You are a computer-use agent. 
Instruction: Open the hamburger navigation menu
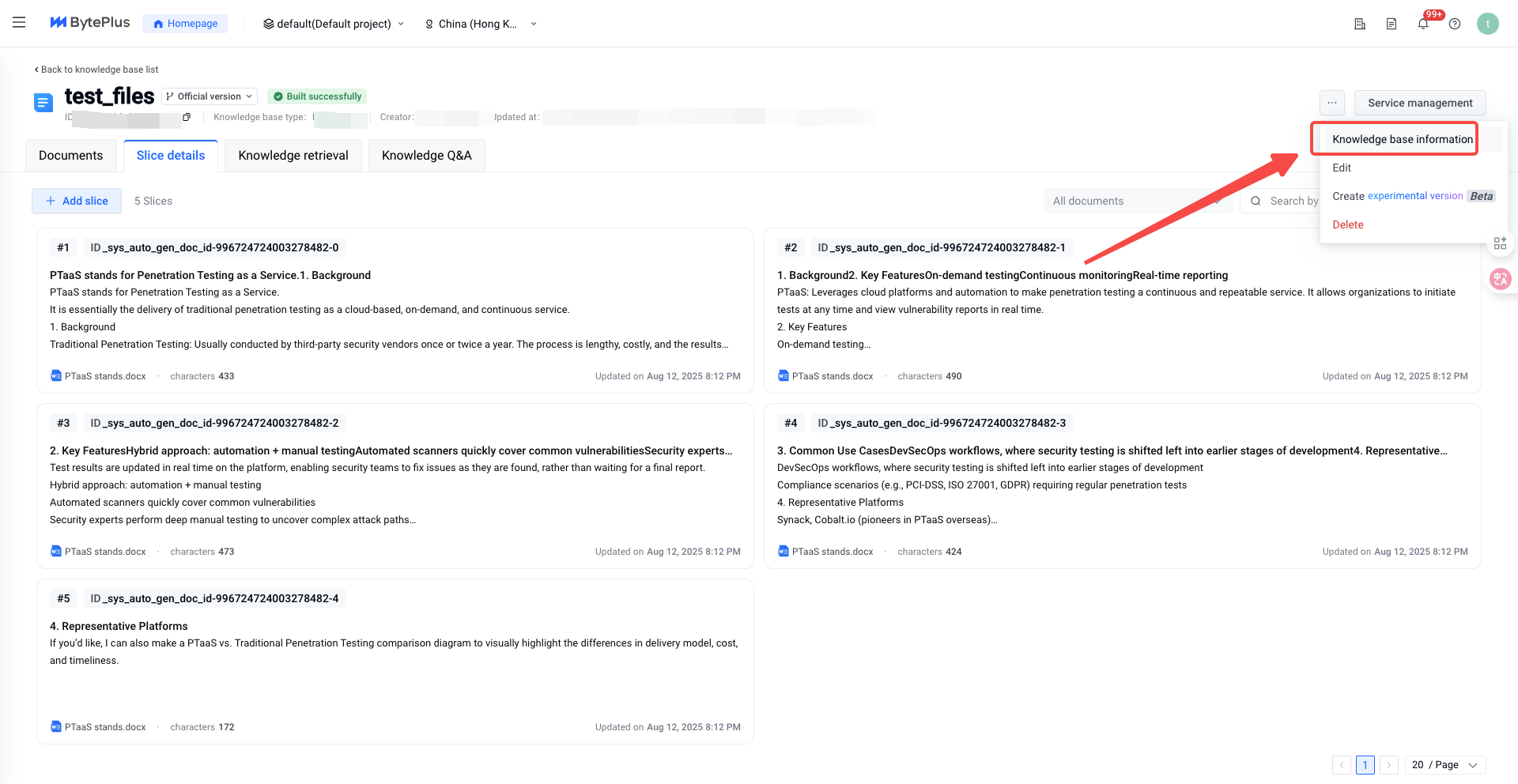pos(19,23)
